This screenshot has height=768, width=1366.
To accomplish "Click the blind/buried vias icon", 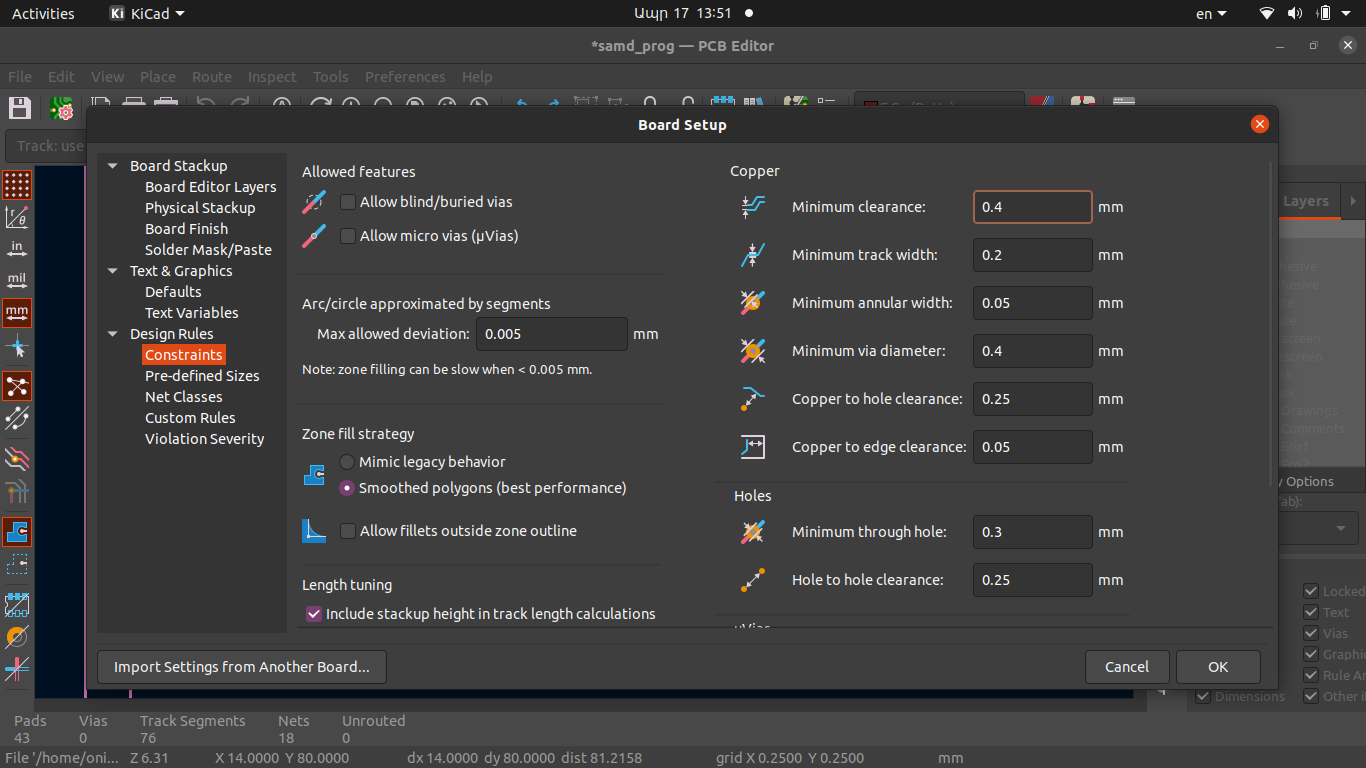I will (315, 202).
